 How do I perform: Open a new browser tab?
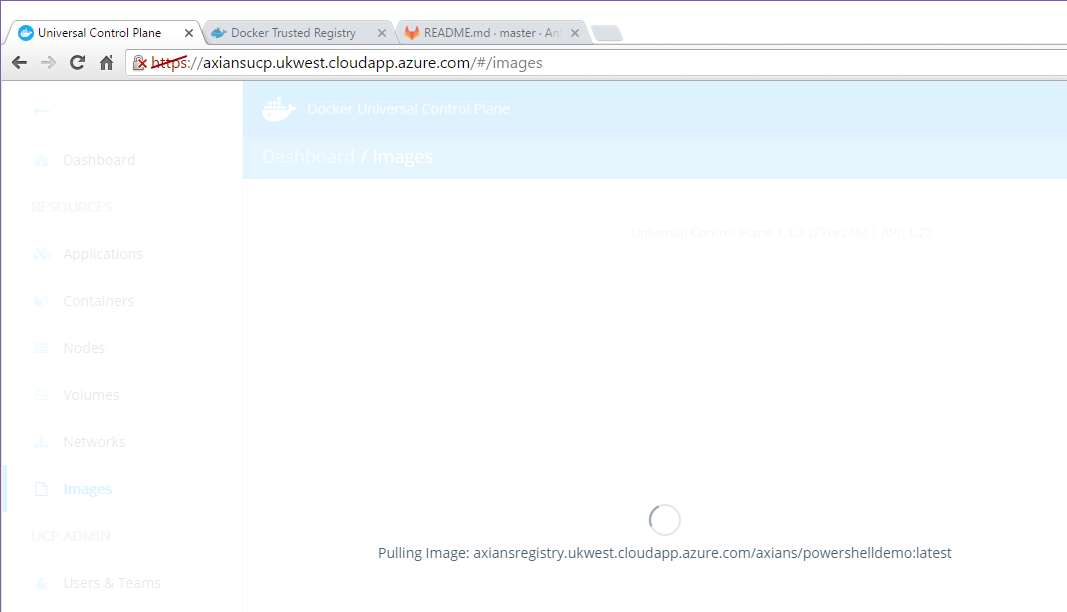pyautogui.click(x=606, y=34)
